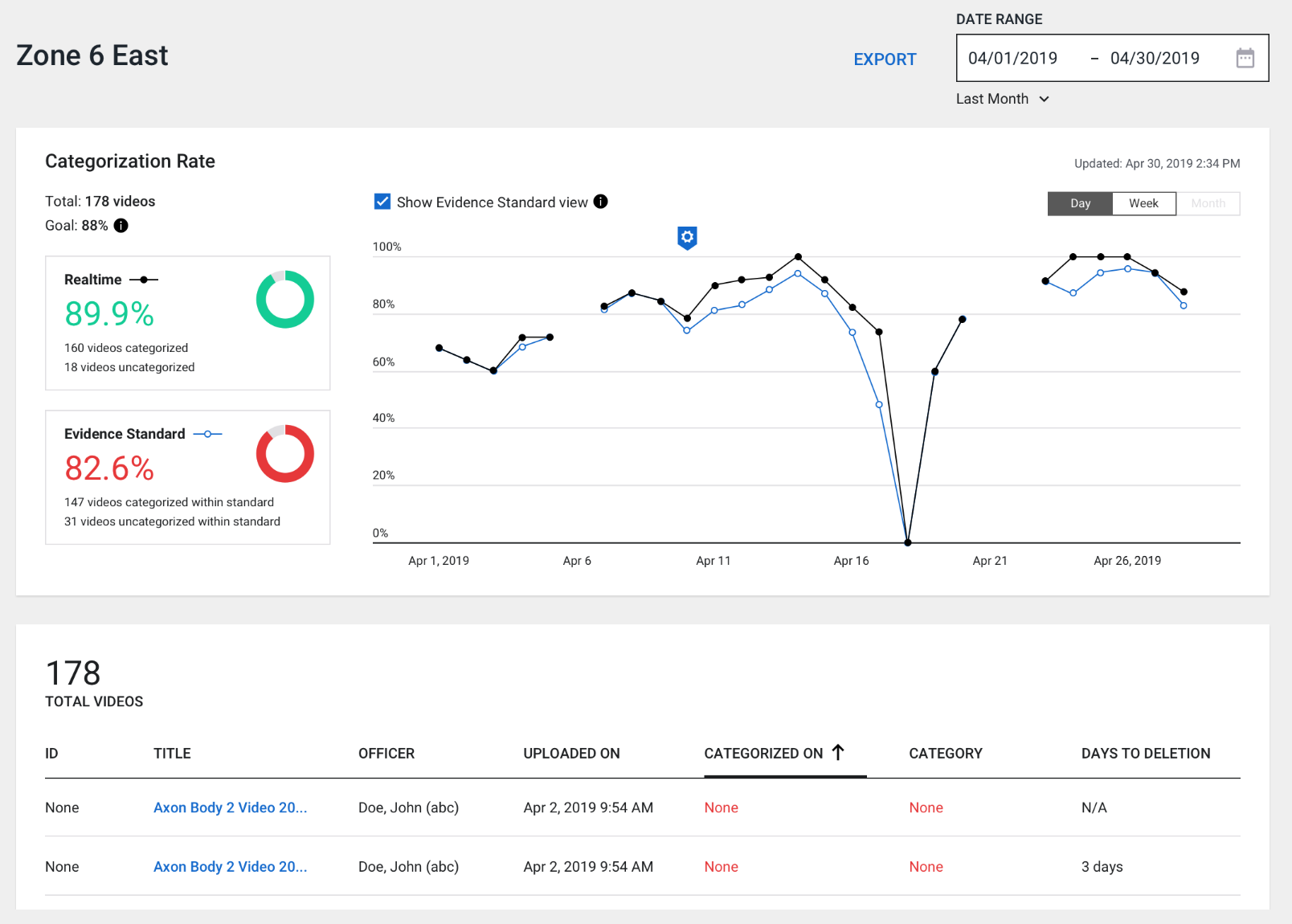Click the Realtime black line legend marker
The image size is (1292, 924).
(x=144, y=280)
